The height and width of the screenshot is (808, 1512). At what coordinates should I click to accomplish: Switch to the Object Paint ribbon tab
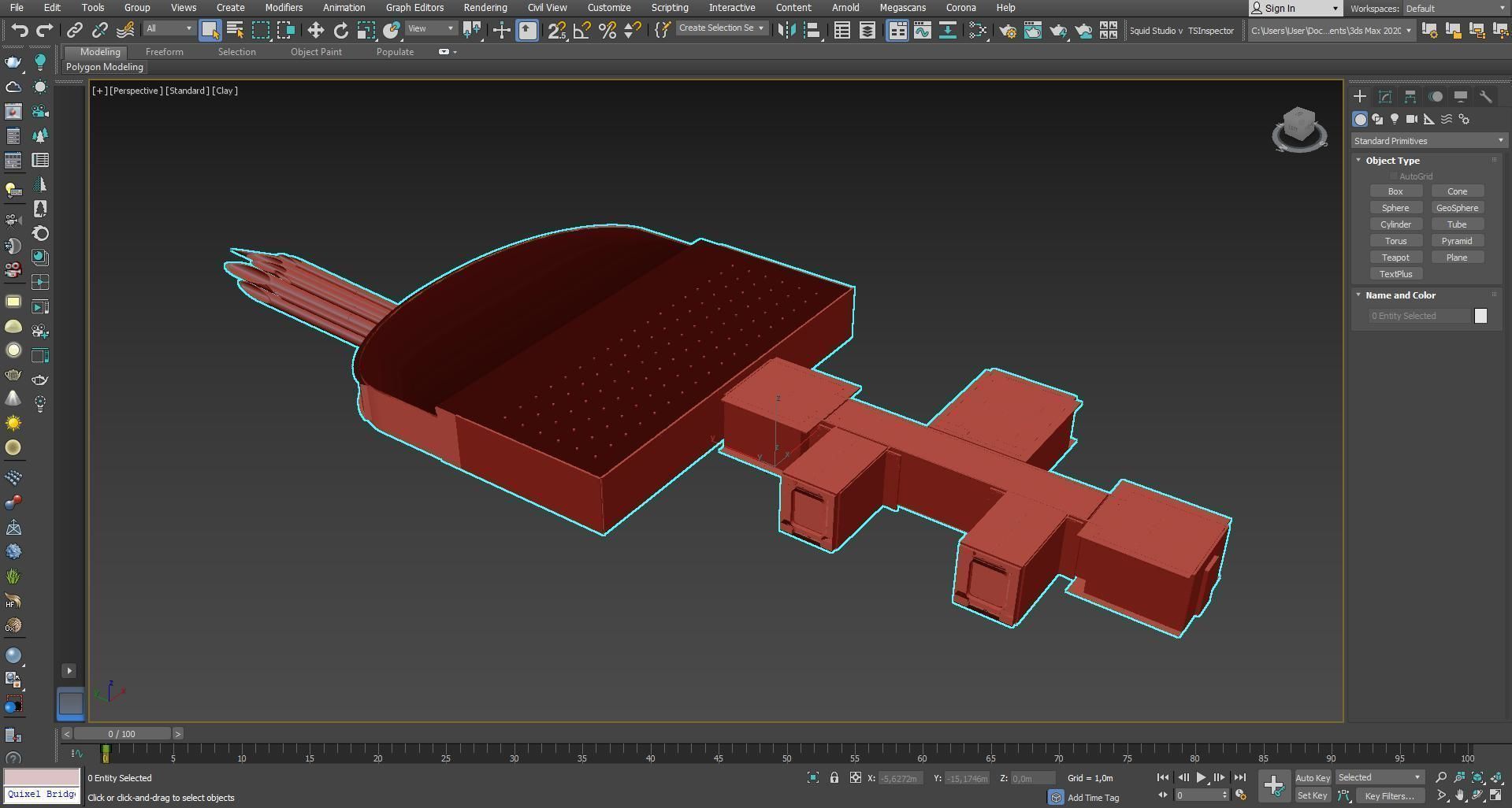click(x=316, y=52)
